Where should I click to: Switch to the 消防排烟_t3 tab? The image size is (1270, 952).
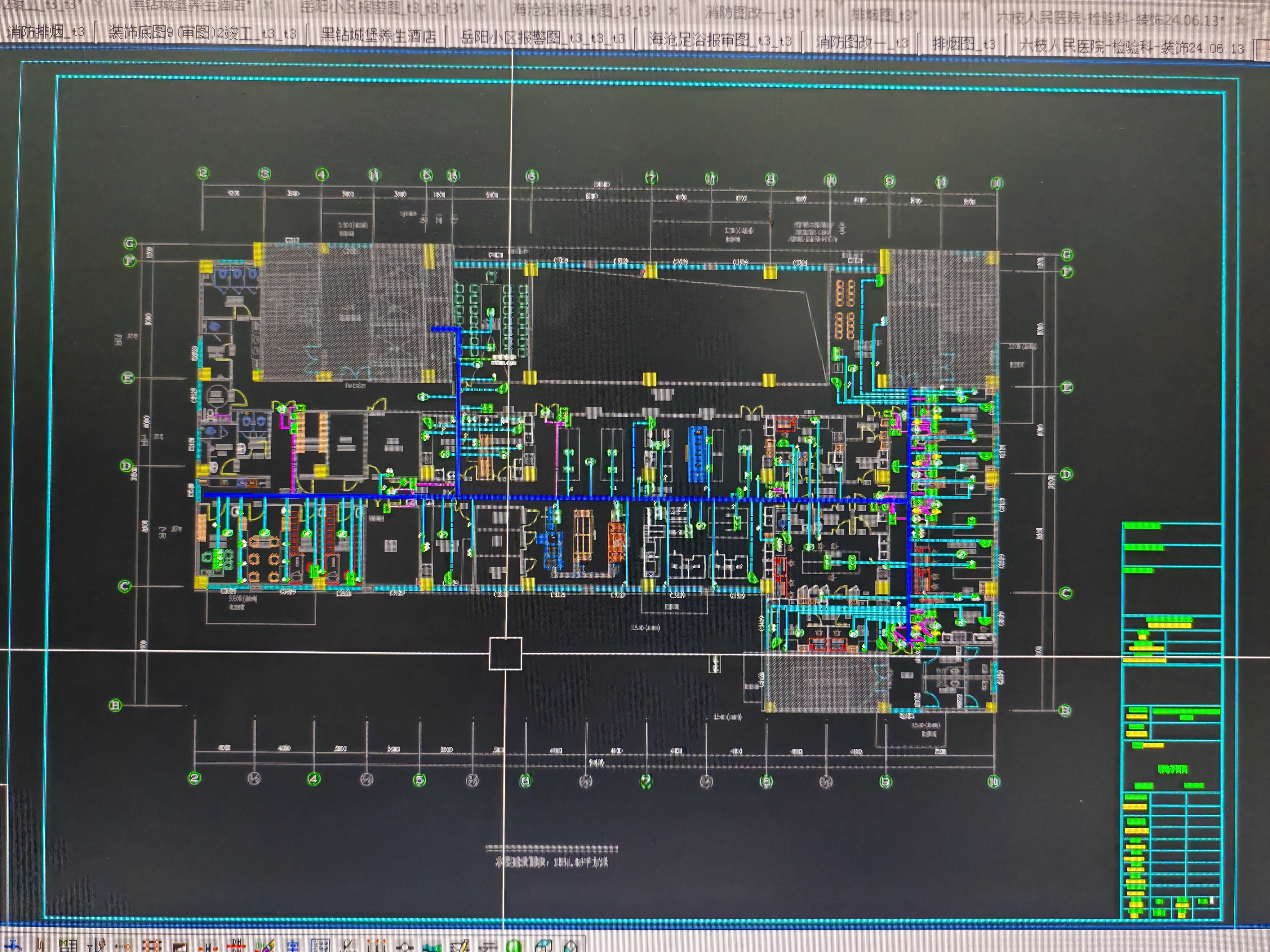[46, 31]
